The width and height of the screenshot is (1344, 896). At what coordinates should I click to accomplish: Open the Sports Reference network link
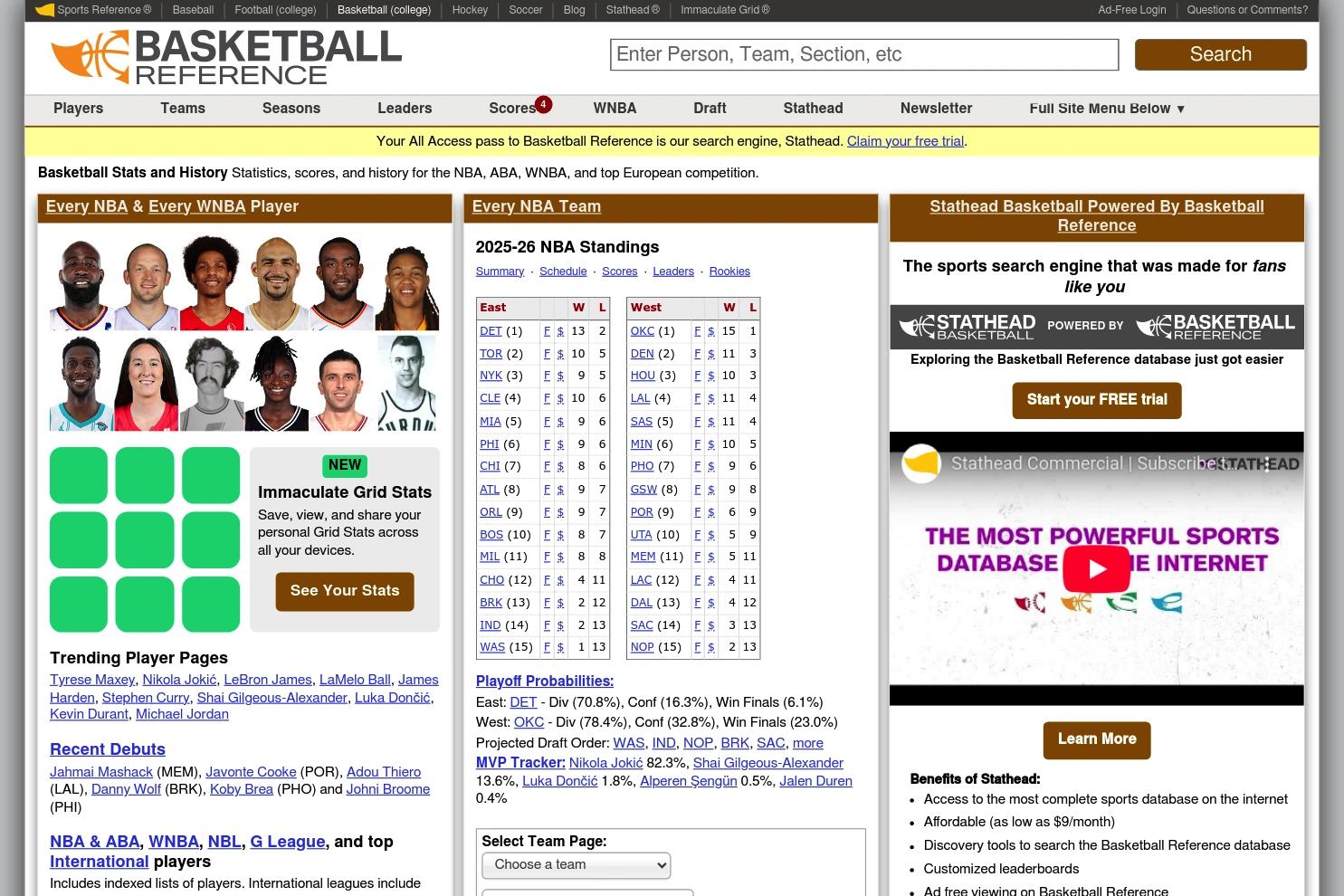[x=93, y=10]
